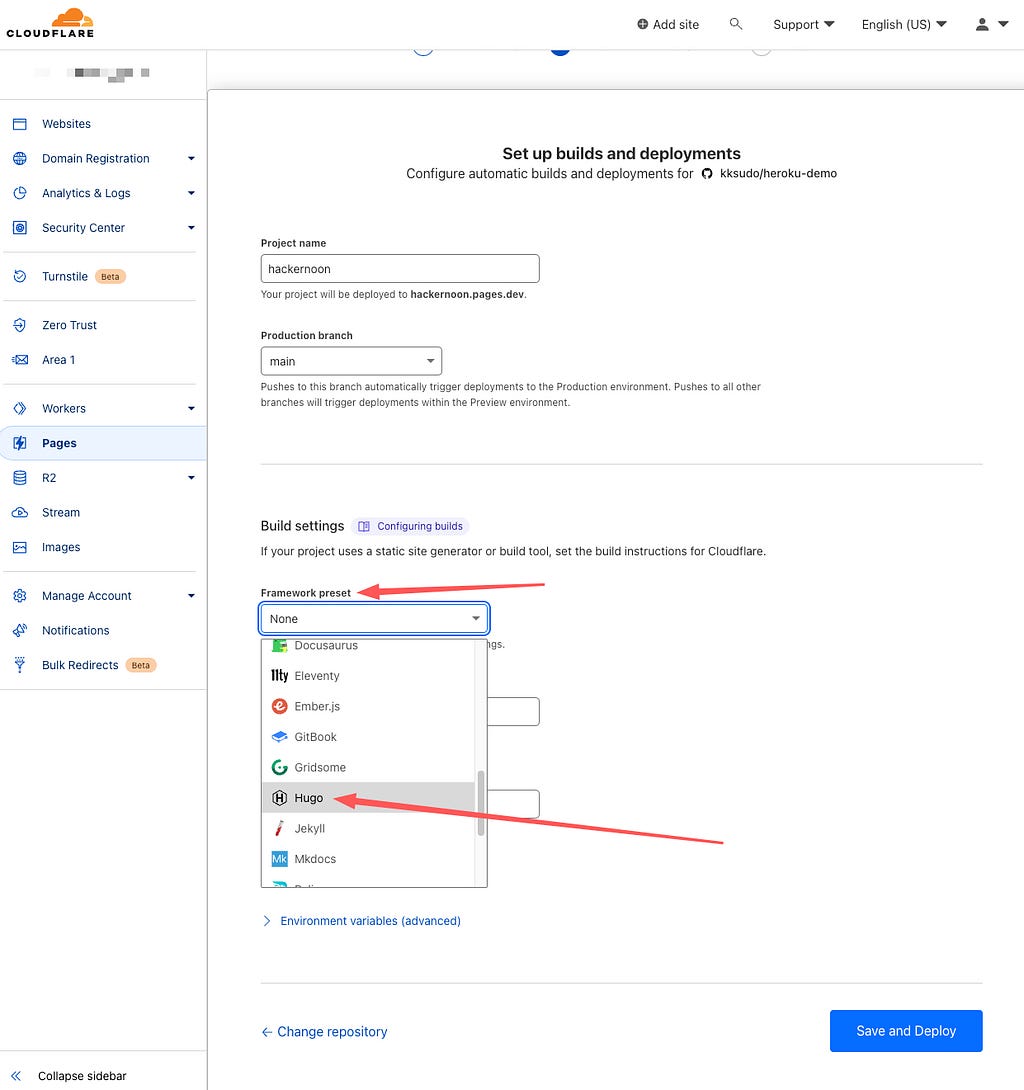This screenshot has width=1024, height=1090.
Task: Click the Change repository link
Action: 325,1032
